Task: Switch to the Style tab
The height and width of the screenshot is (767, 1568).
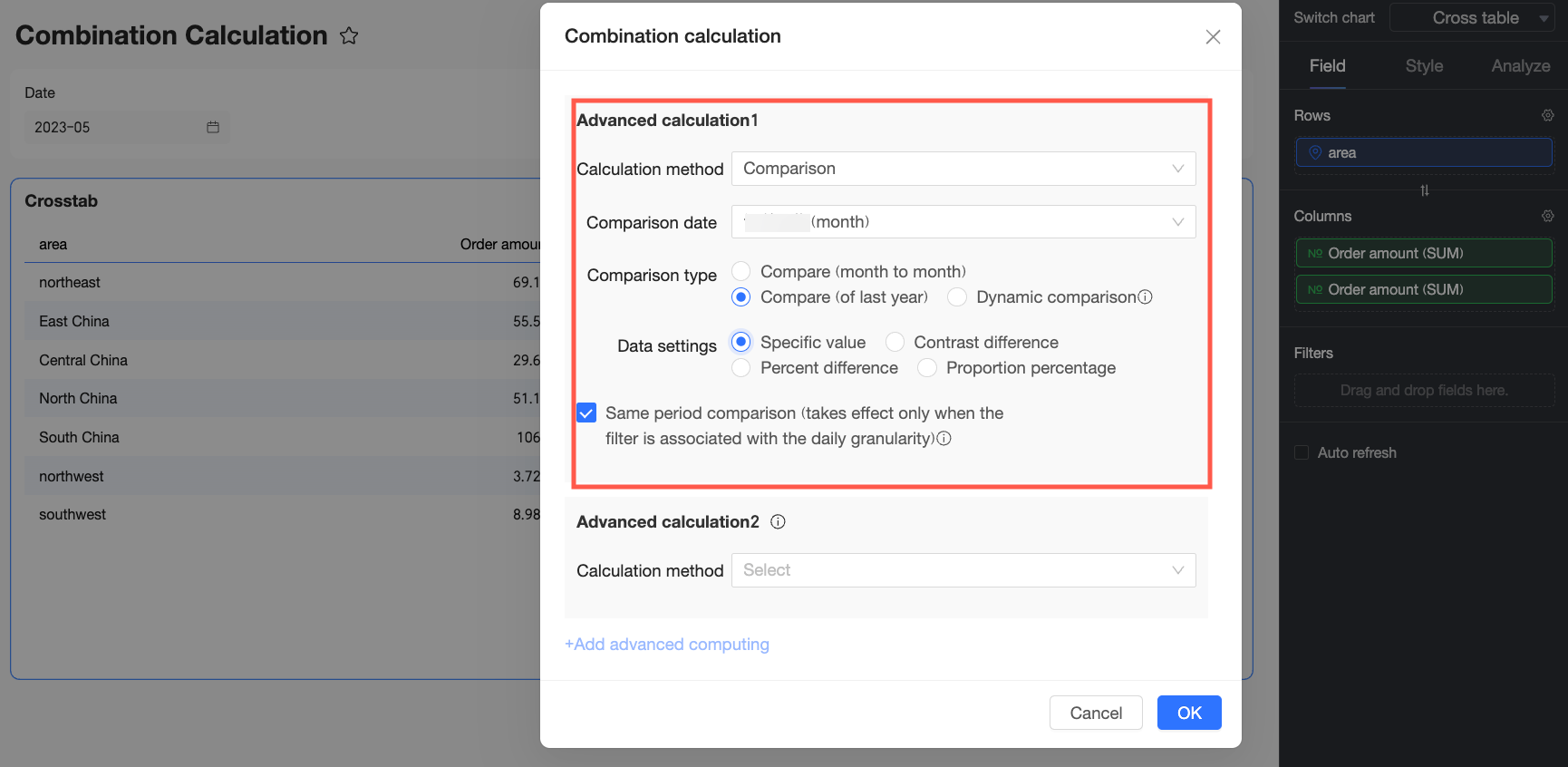Action: (1424, 66)
